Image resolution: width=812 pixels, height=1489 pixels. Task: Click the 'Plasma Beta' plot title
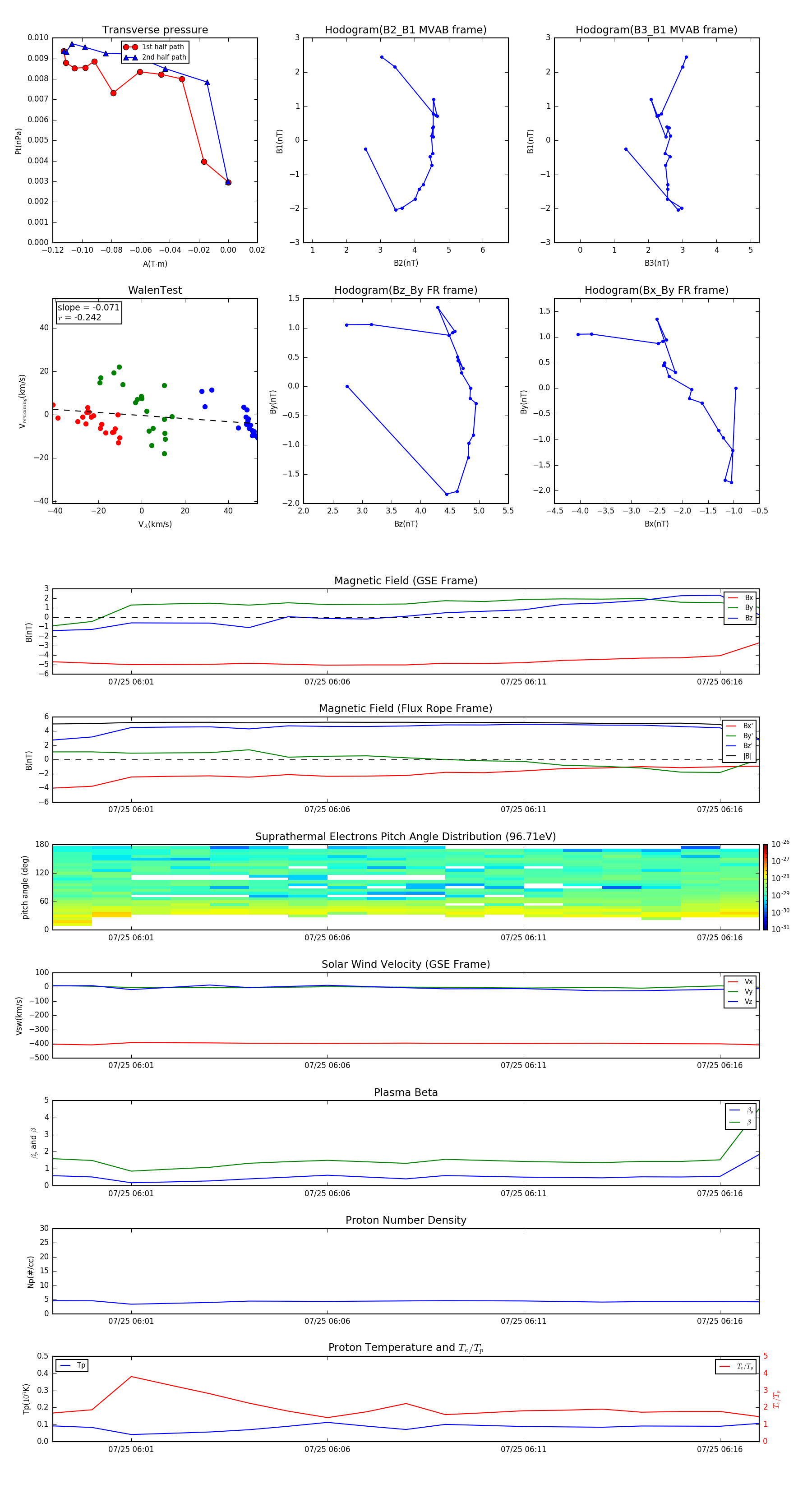click(406, 1092)
